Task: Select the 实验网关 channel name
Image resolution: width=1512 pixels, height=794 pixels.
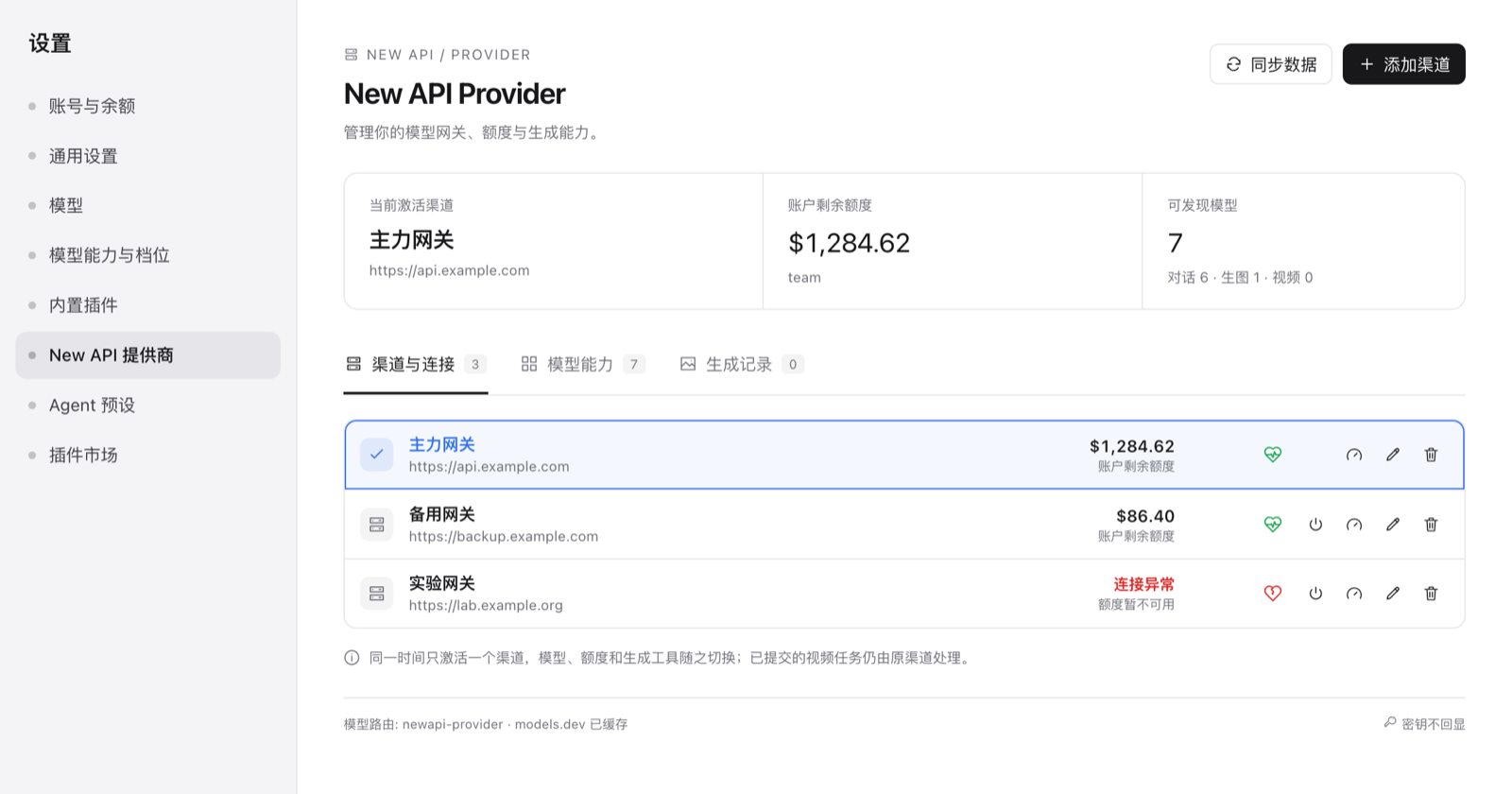Action: (441, 583)
